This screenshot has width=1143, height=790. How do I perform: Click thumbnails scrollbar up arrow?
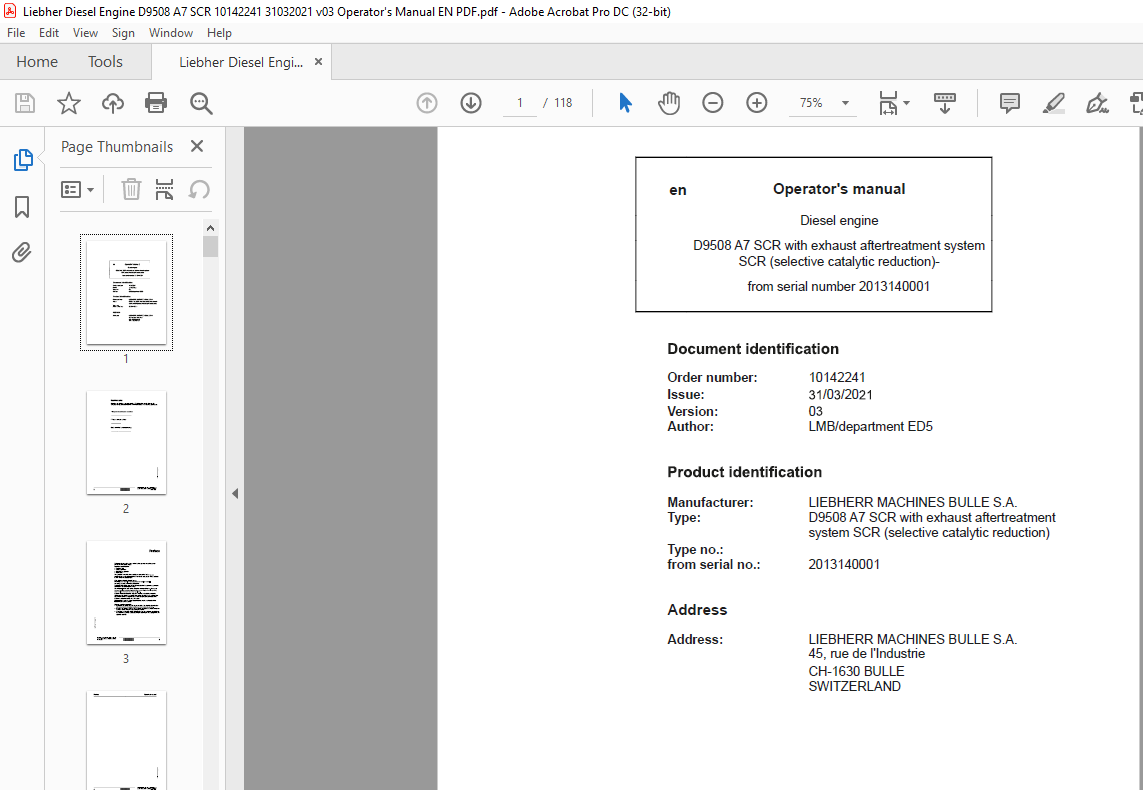(x=210, y=228)
